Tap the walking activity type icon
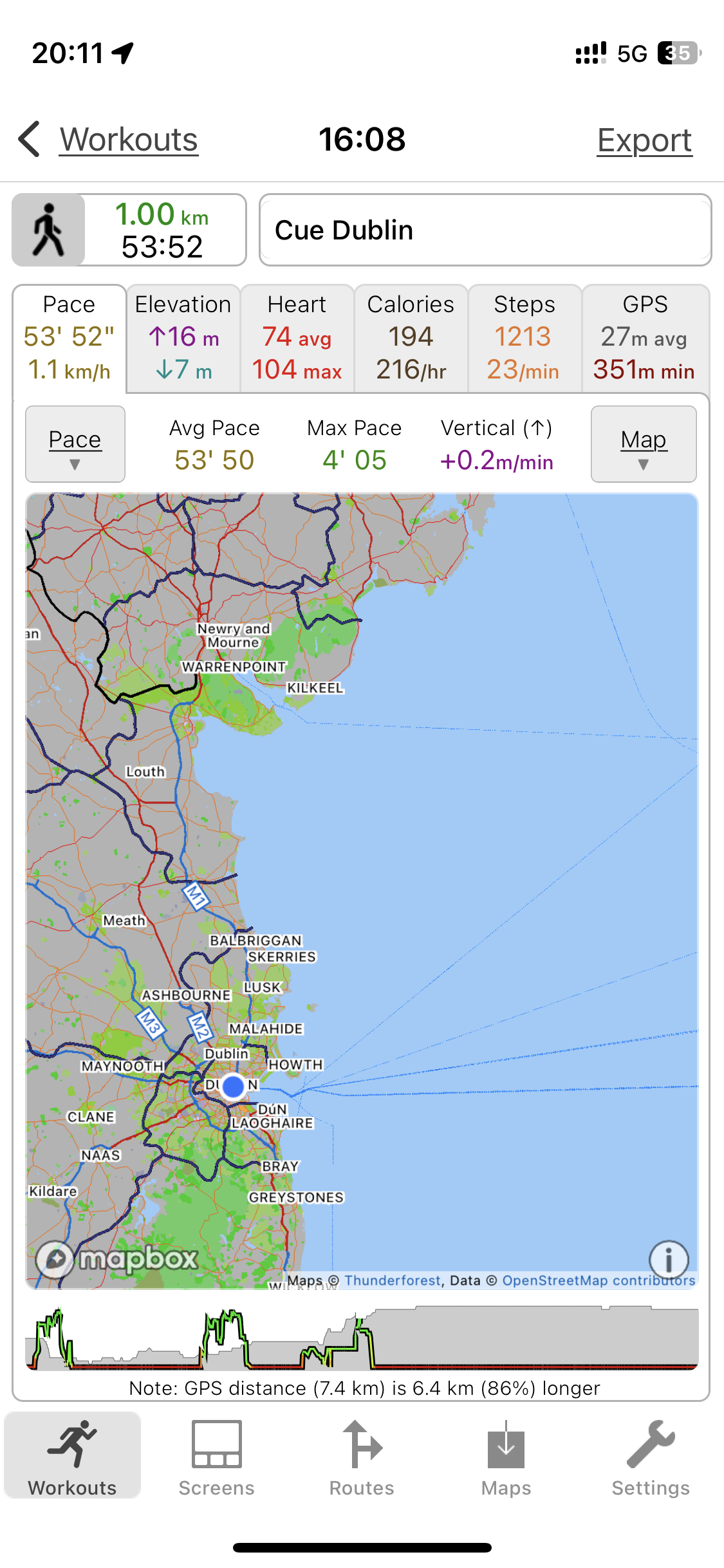This screenshot has height=1568, width=724. 48,230
